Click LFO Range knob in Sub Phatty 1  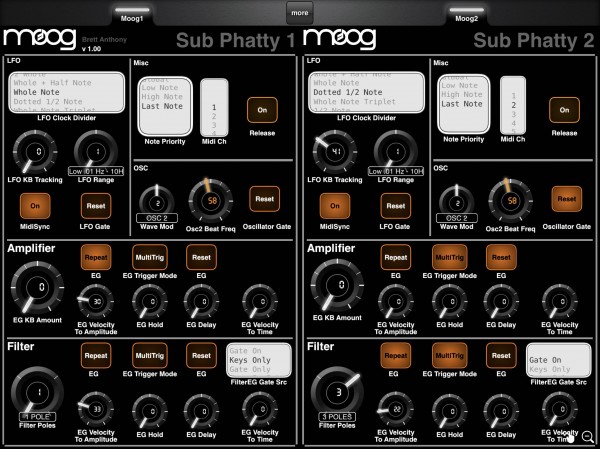96,151
